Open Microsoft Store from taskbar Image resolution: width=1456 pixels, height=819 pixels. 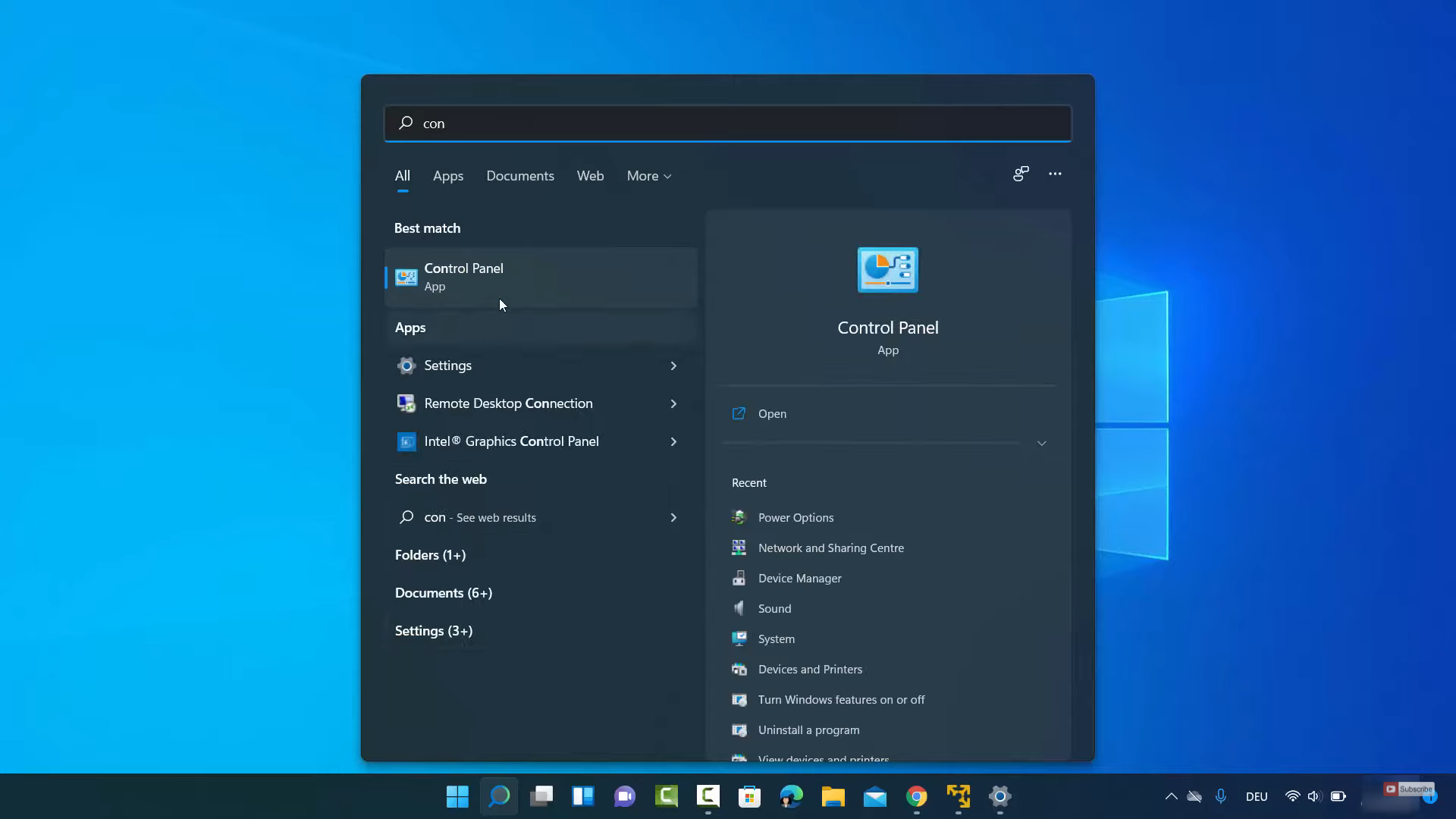(x=749, y=796)
